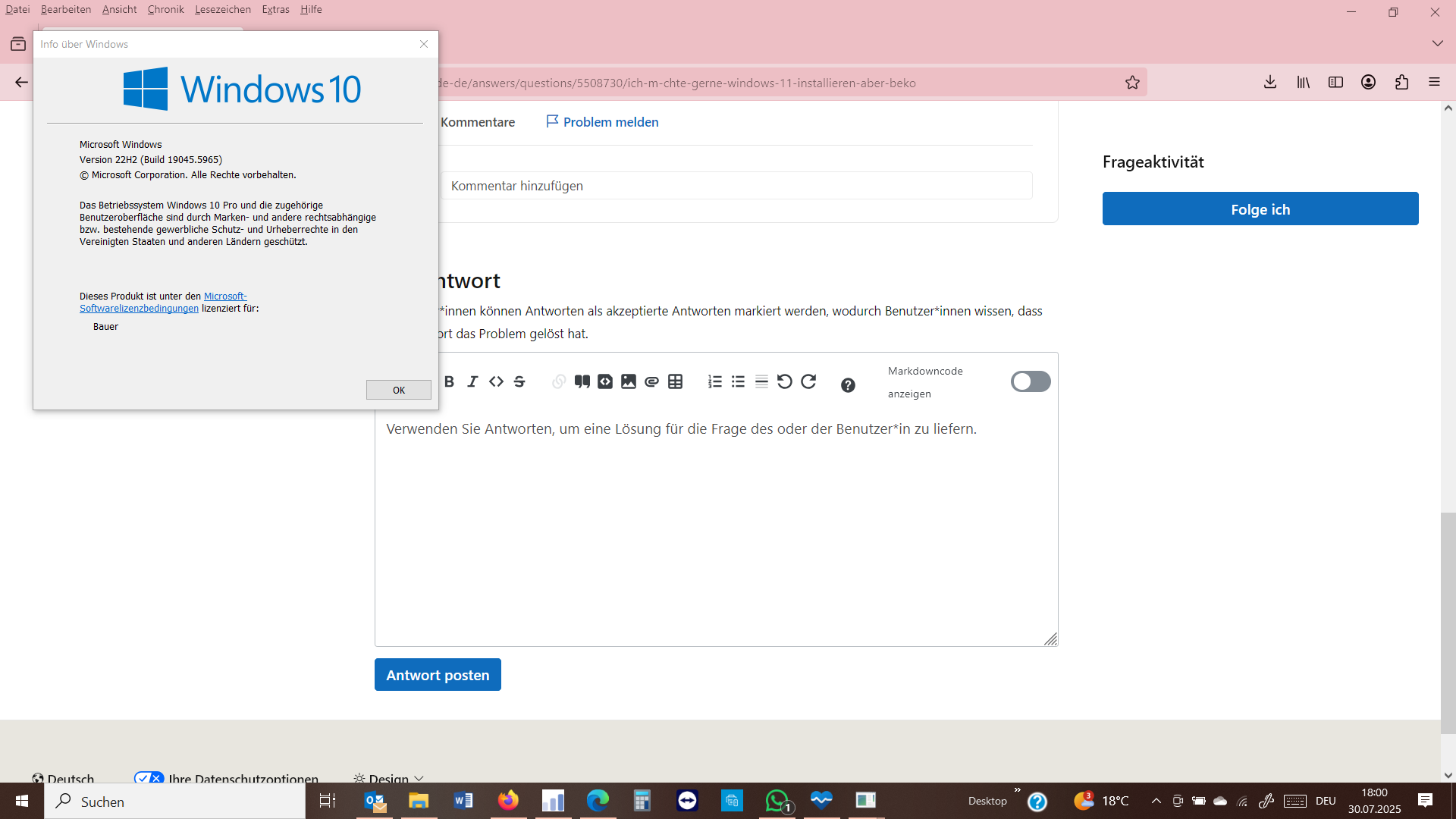Apply italic formatting in the answer editor

coord(472,381)
